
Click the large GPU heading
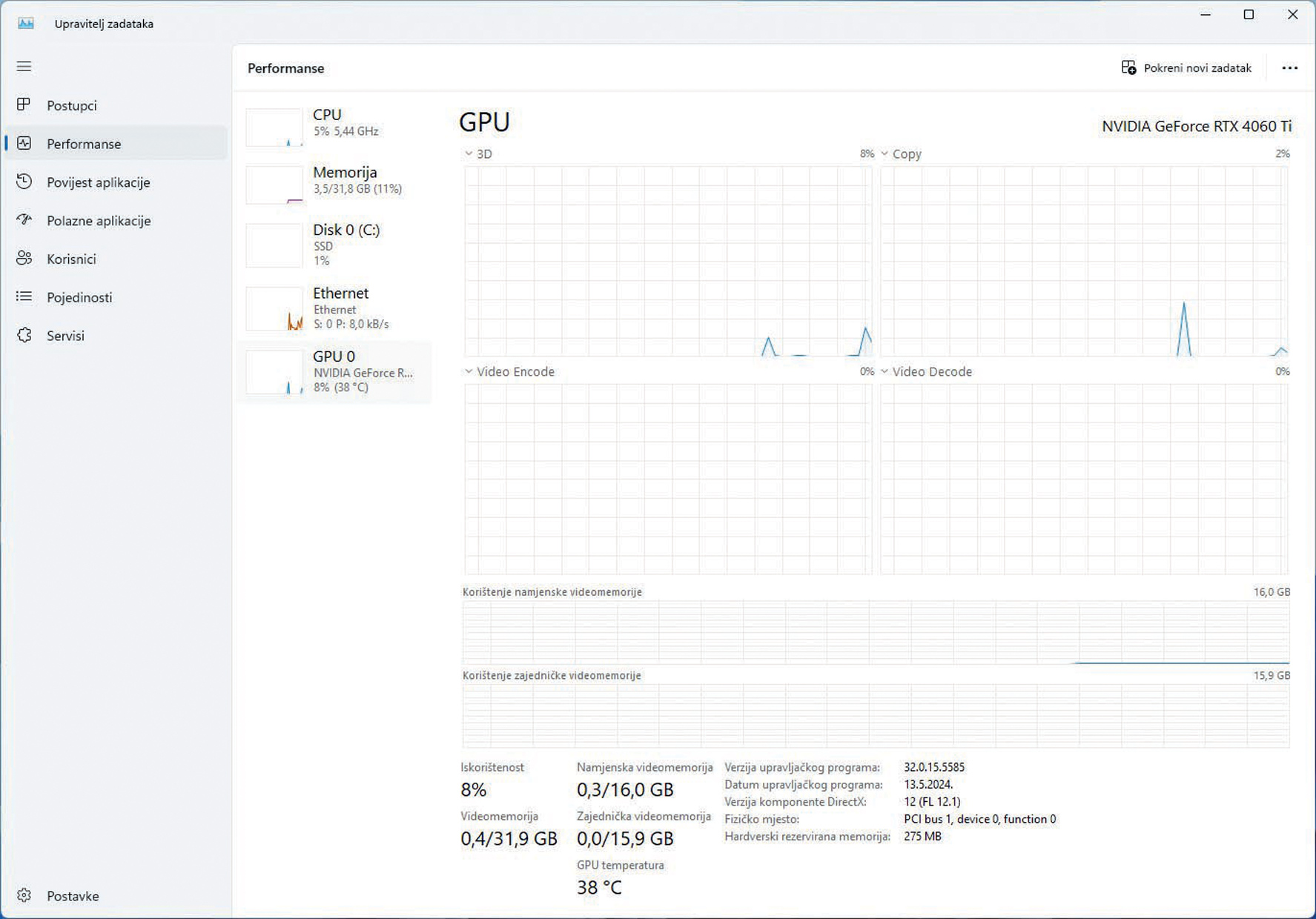point(484,122)
